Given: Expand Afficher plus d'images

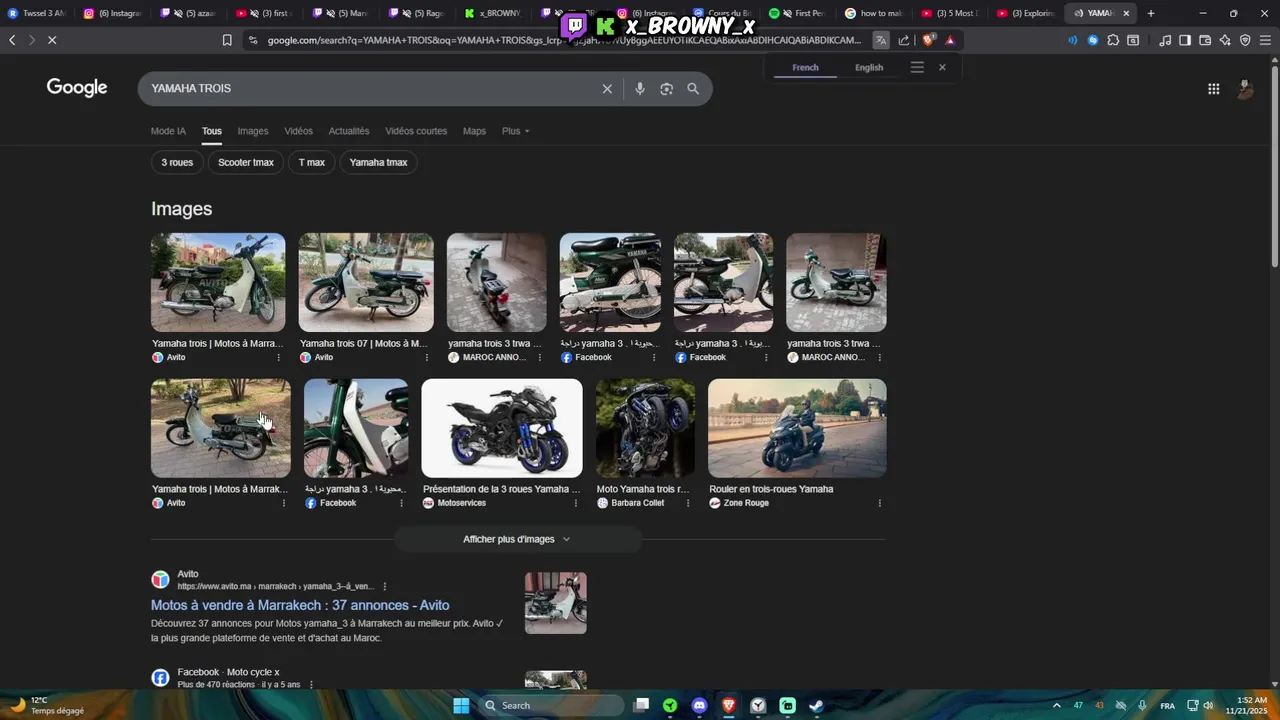Looking at the screenshot, I should (x=517, y=539).
